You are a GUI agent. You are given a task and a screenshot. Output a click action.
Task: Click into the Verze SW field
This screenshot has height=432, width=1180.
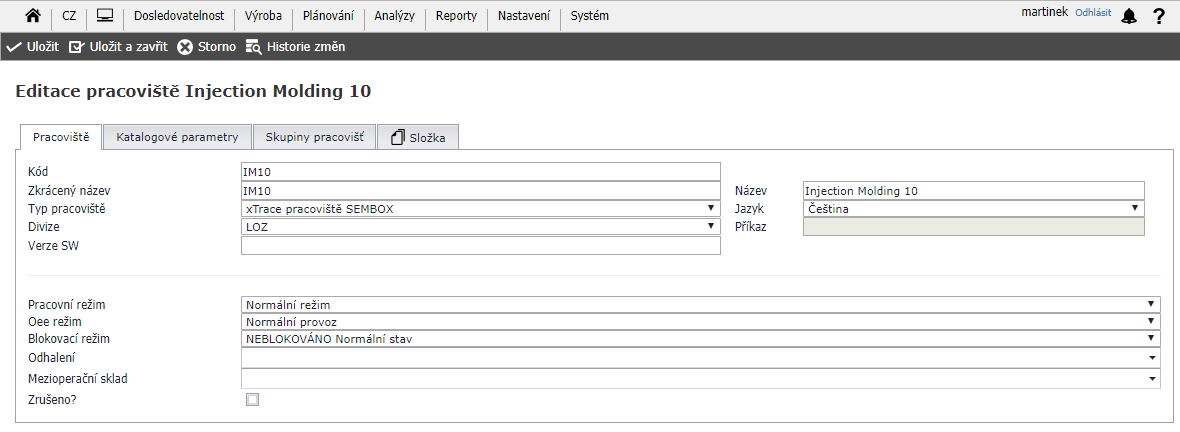pyautogui.click(x=480, y=246)
